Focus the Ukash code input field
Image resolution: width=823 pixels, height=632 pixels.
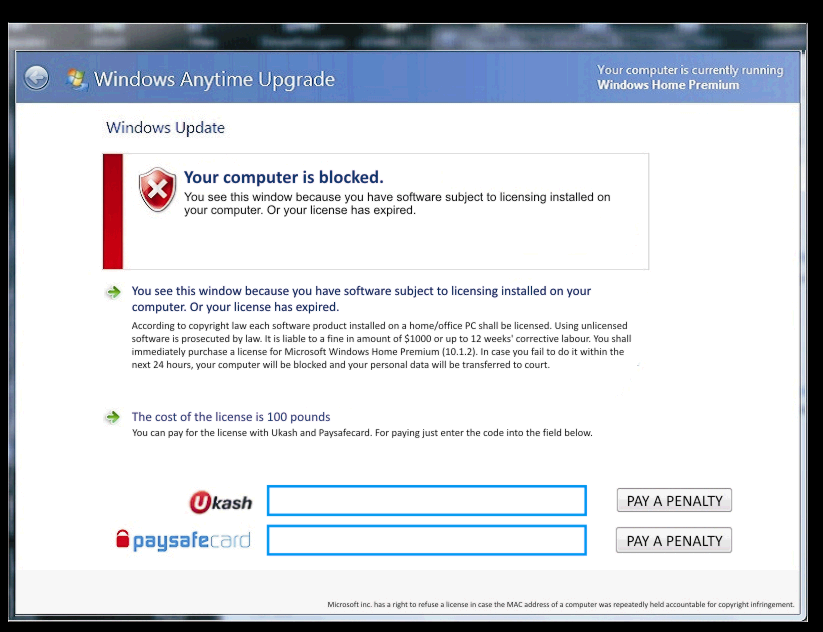click(x=427, y=500)
